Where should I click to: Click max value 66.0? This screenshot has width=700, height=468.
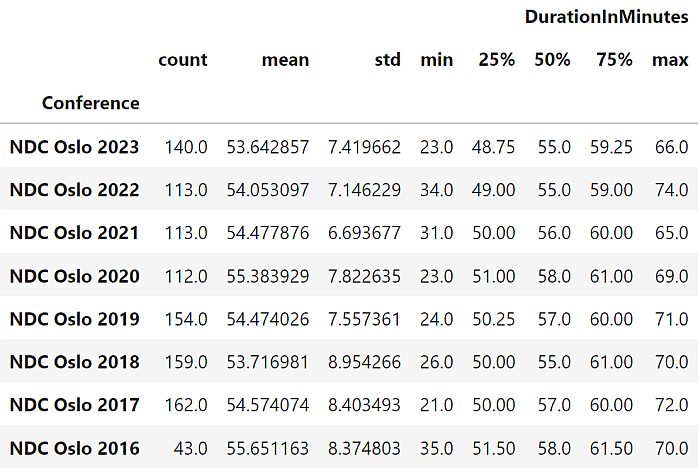pos(671,147)
